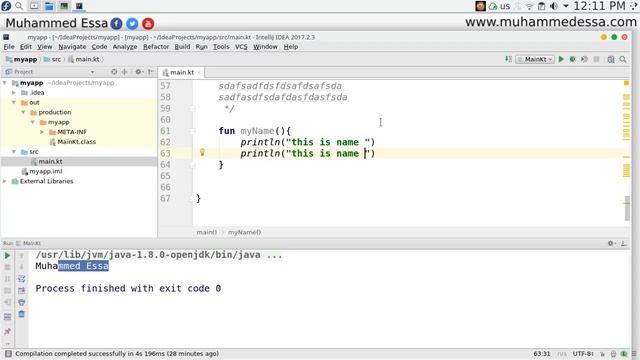Viewport: 640px width, 360px height.
Task: Hide the Project tool window
Action: [151, 72]
